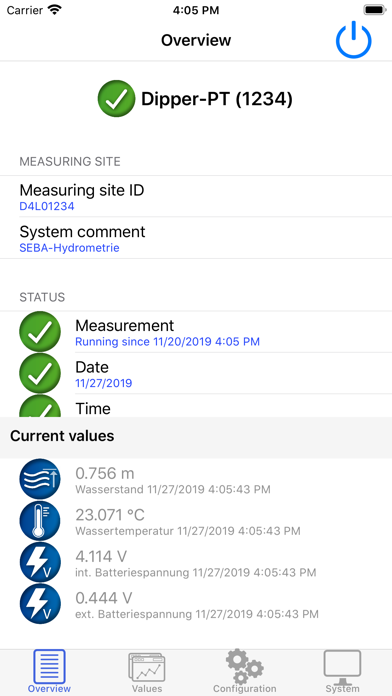
Task: Tap the Overview navigation title
Action: 196,40
